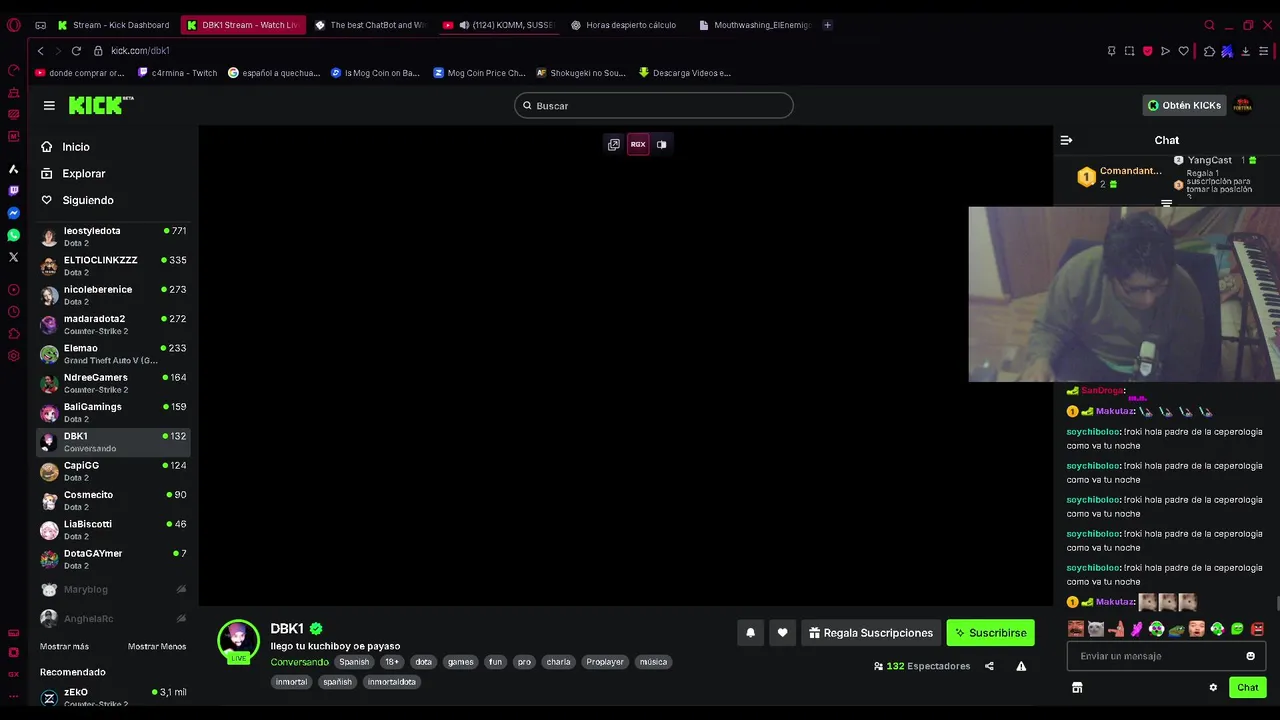Image resolution: width=1280 pixels, height=720 pixels.
Task: Select top gifter Comandant... in leaderboard
Action: pyautogui.click(x=1119, y=177)
